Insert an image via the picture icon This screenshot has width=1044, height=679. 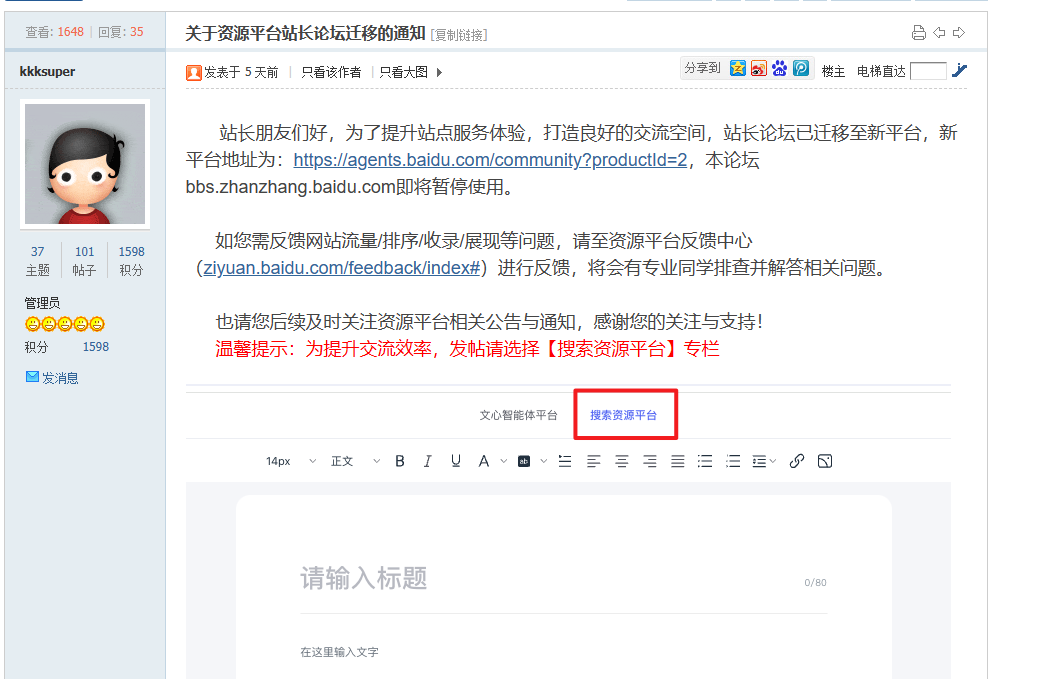[825, 461]
